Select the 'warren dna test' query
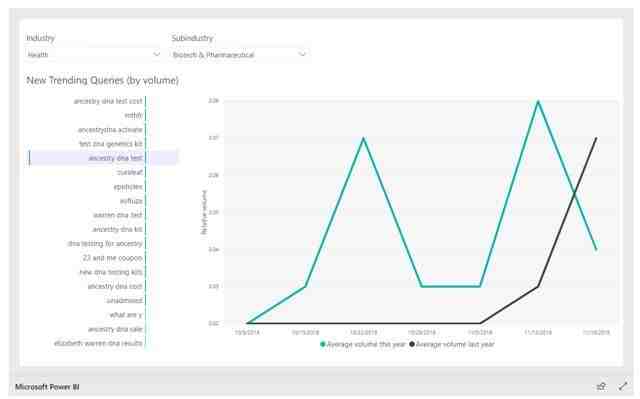Image resolution: width=640 pixels, height=399 pixels. [x=118, y=215]
